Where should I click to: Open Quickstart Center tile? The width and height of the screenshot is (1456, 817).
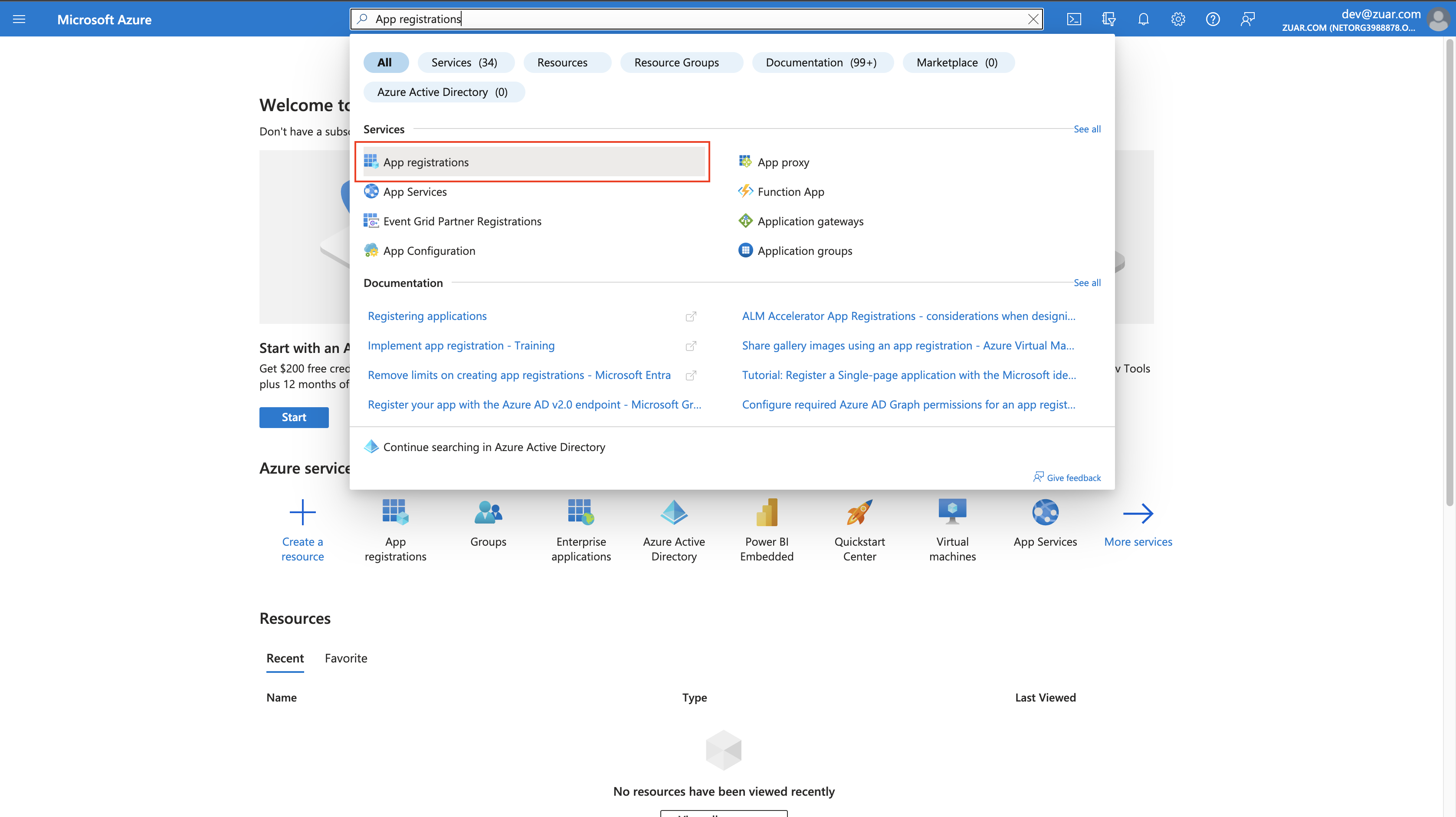click(859, 530)
